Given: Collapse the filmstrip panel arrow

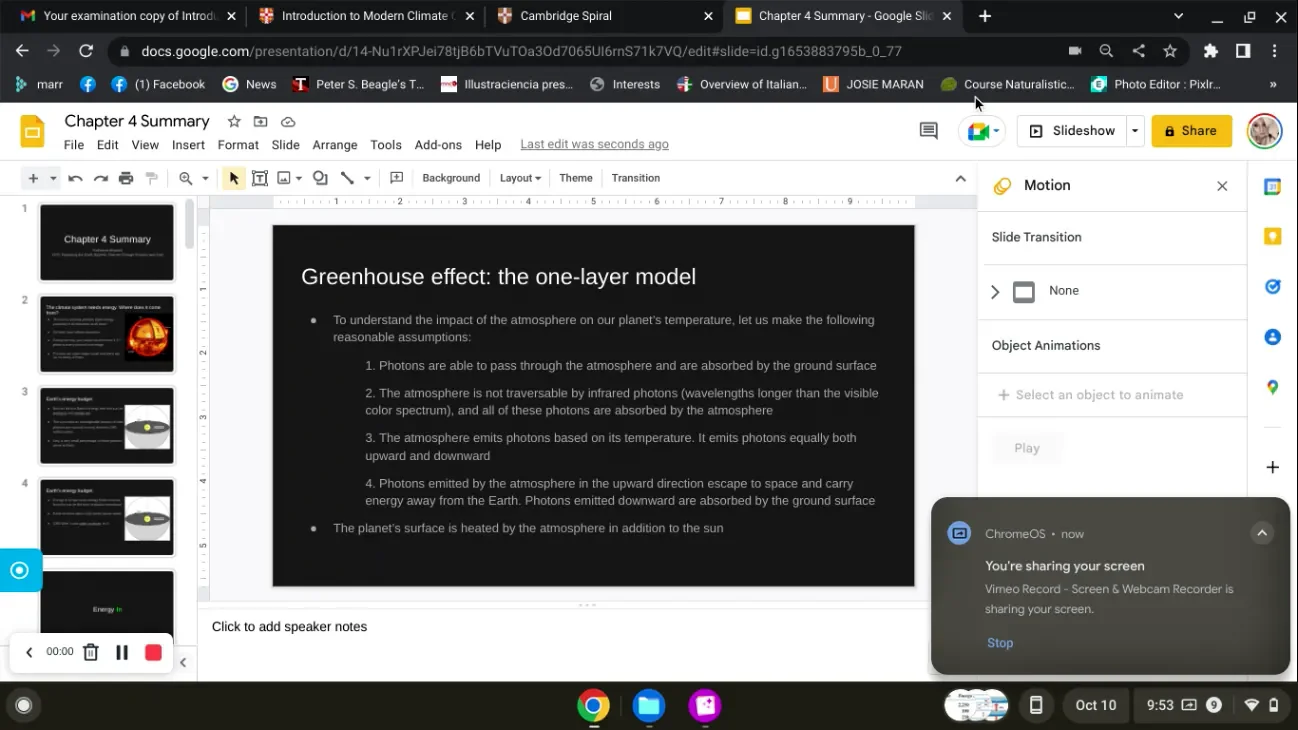Looking at the screenshot, I should (x=183, y=662).
